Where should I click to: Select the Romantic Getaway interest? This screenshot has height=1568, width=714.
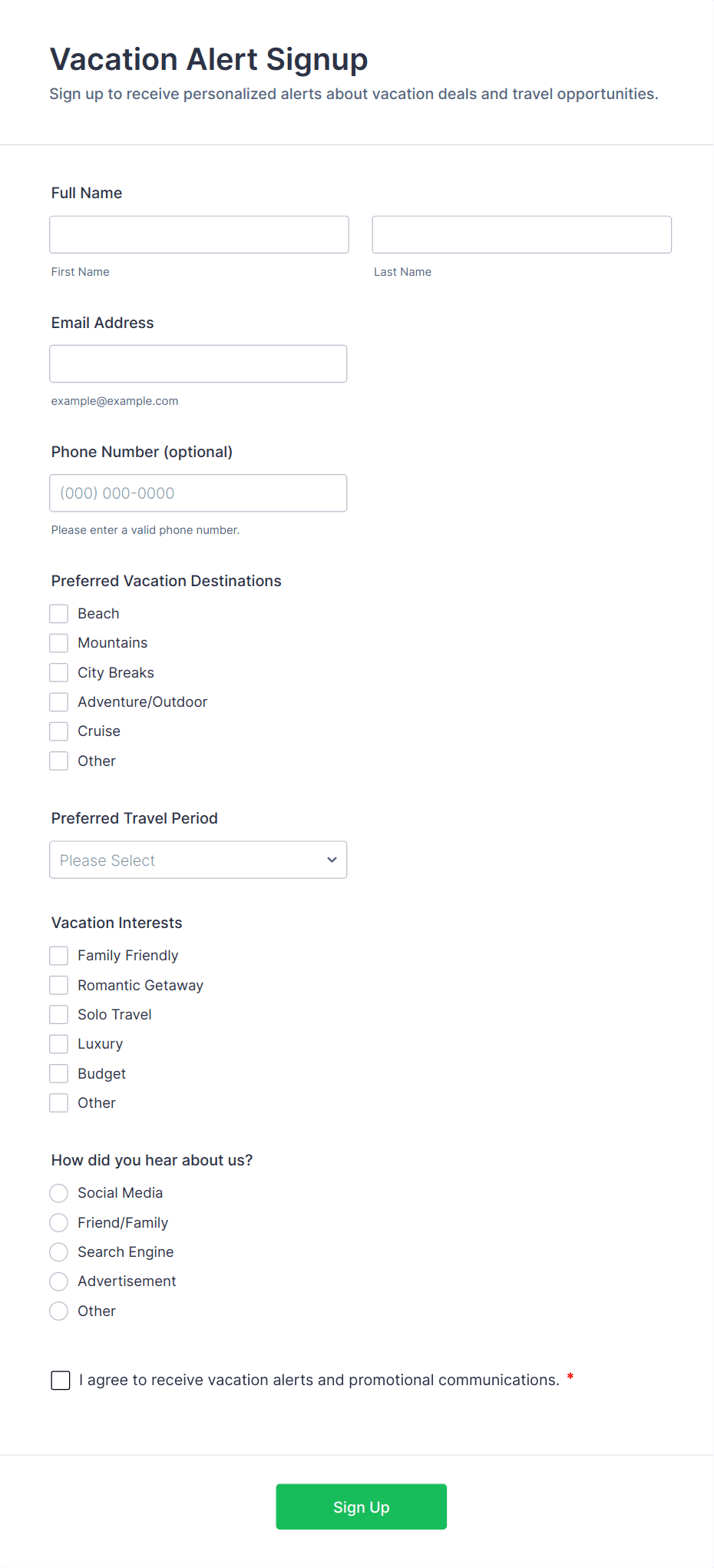[x=58, y=985]
